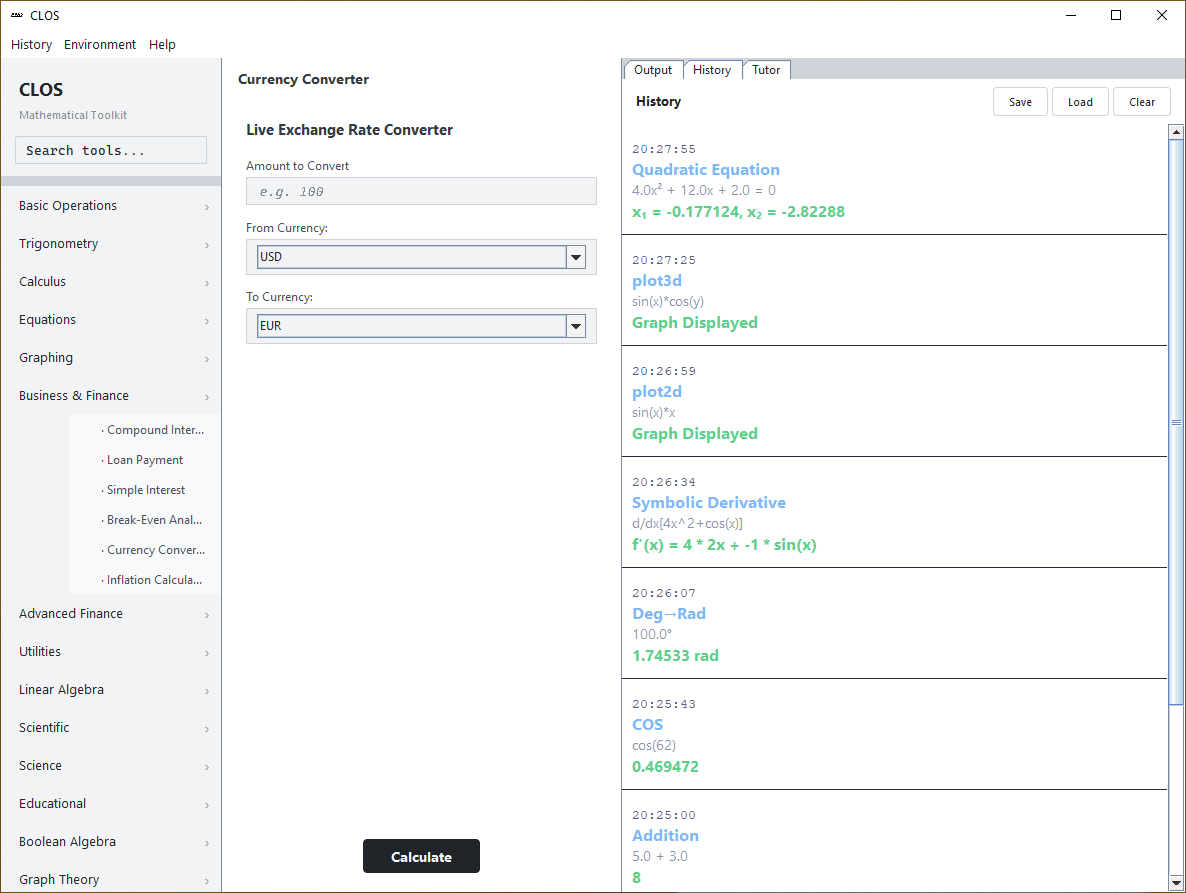
Task: Click the Load history button
Action: [x=1080, y=102]
